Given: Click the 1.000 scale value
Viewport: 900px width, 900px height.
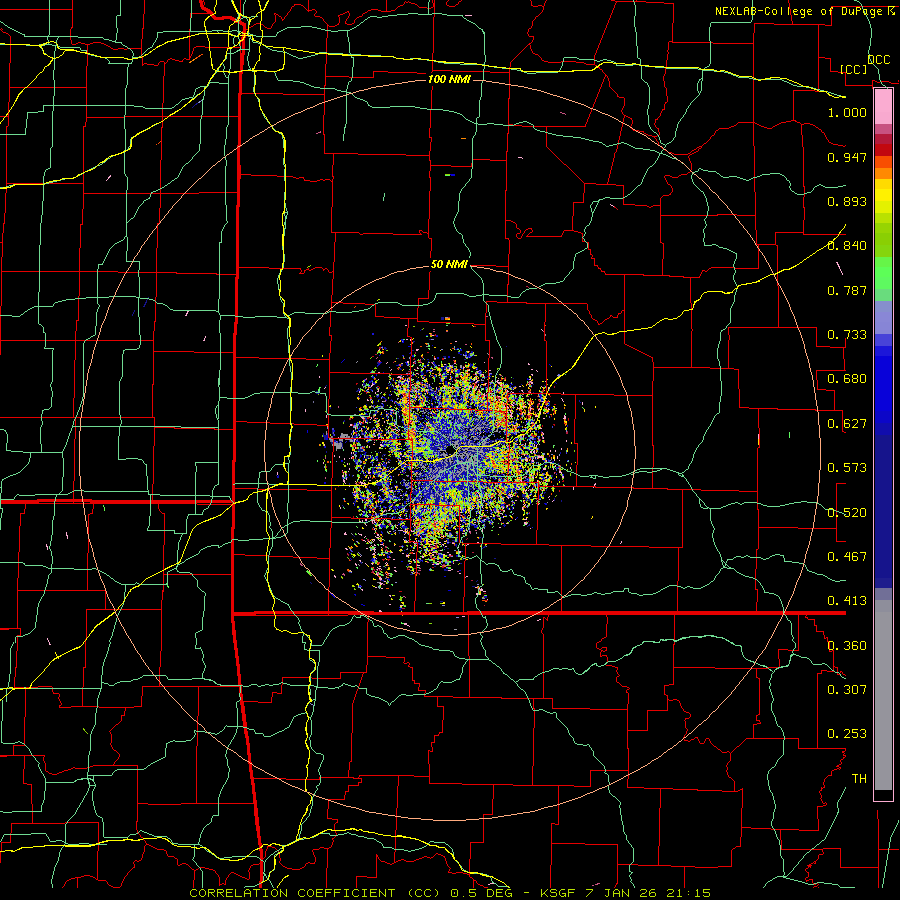Looking at the screenshot, I should click(847, 112).
